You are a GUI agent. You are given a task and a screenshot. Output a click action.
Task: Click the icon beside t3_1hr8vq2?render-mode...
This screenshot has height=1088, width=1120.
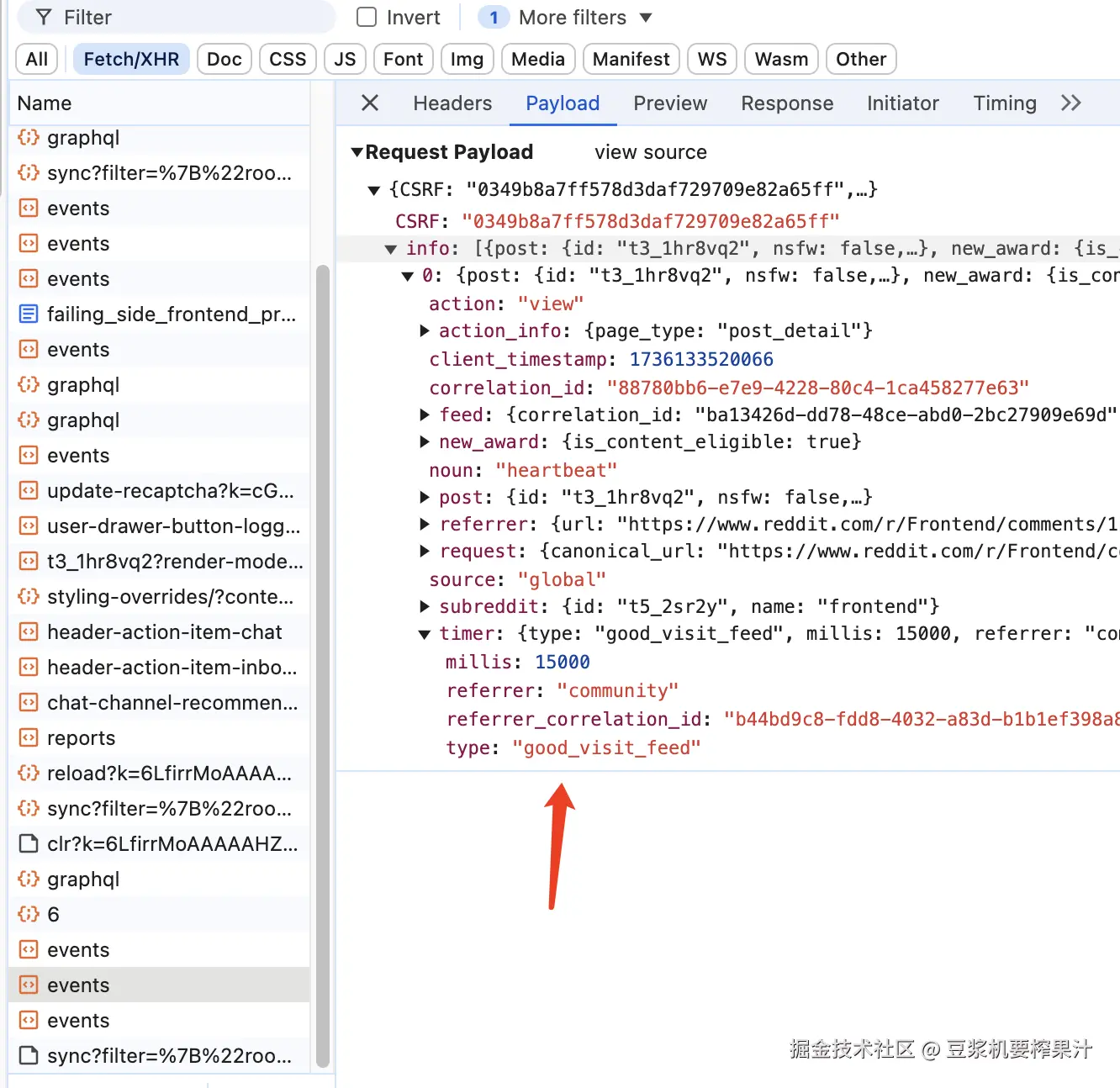tap(29, 562)
